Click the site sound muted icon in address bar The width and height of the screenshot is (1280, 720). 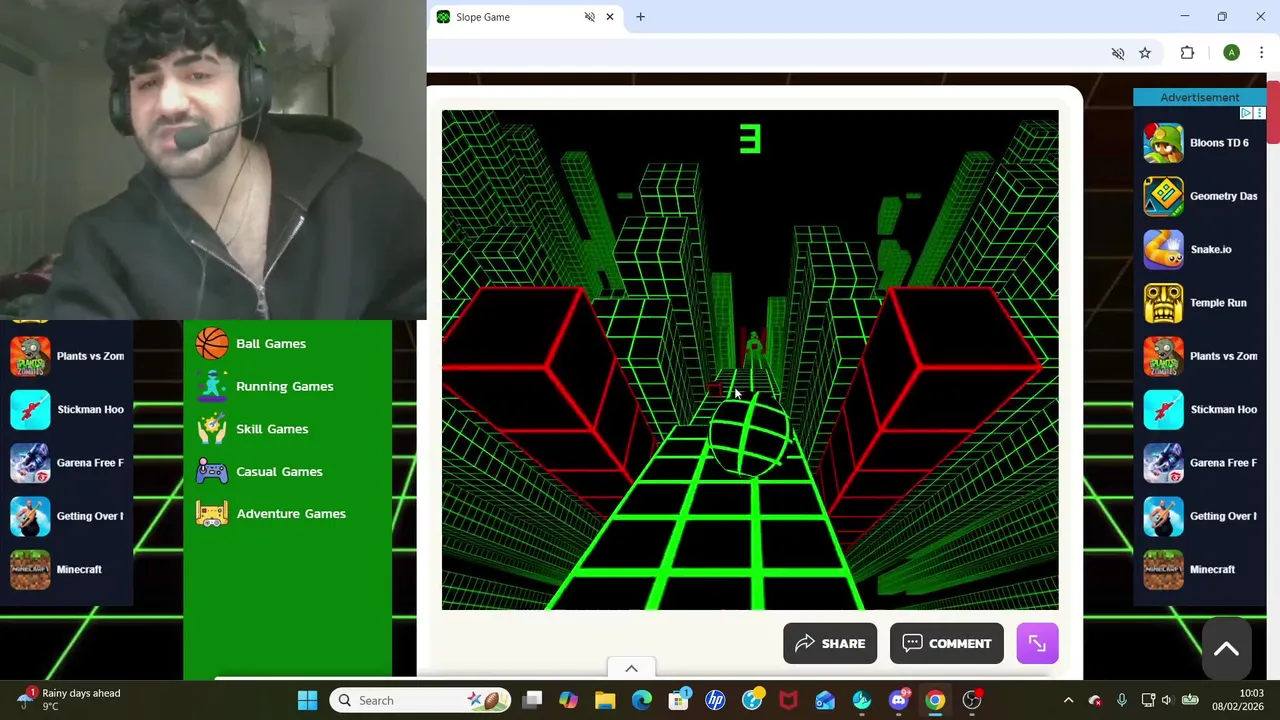(1118, 53)
